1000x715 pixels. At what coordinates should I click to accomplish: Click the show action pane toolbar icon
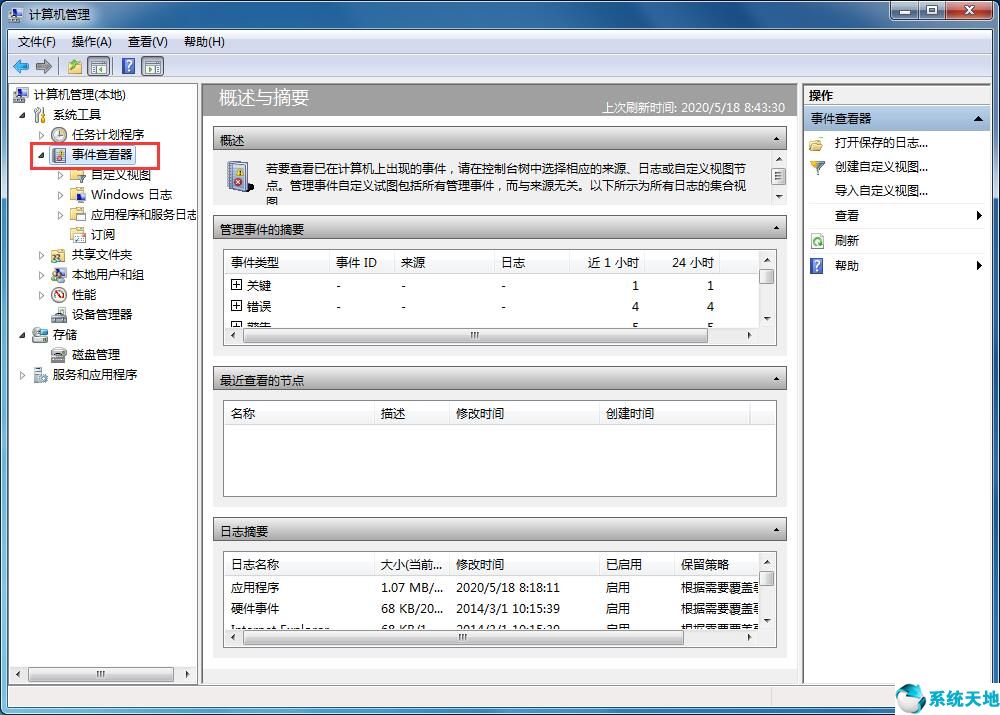point(151,66)
